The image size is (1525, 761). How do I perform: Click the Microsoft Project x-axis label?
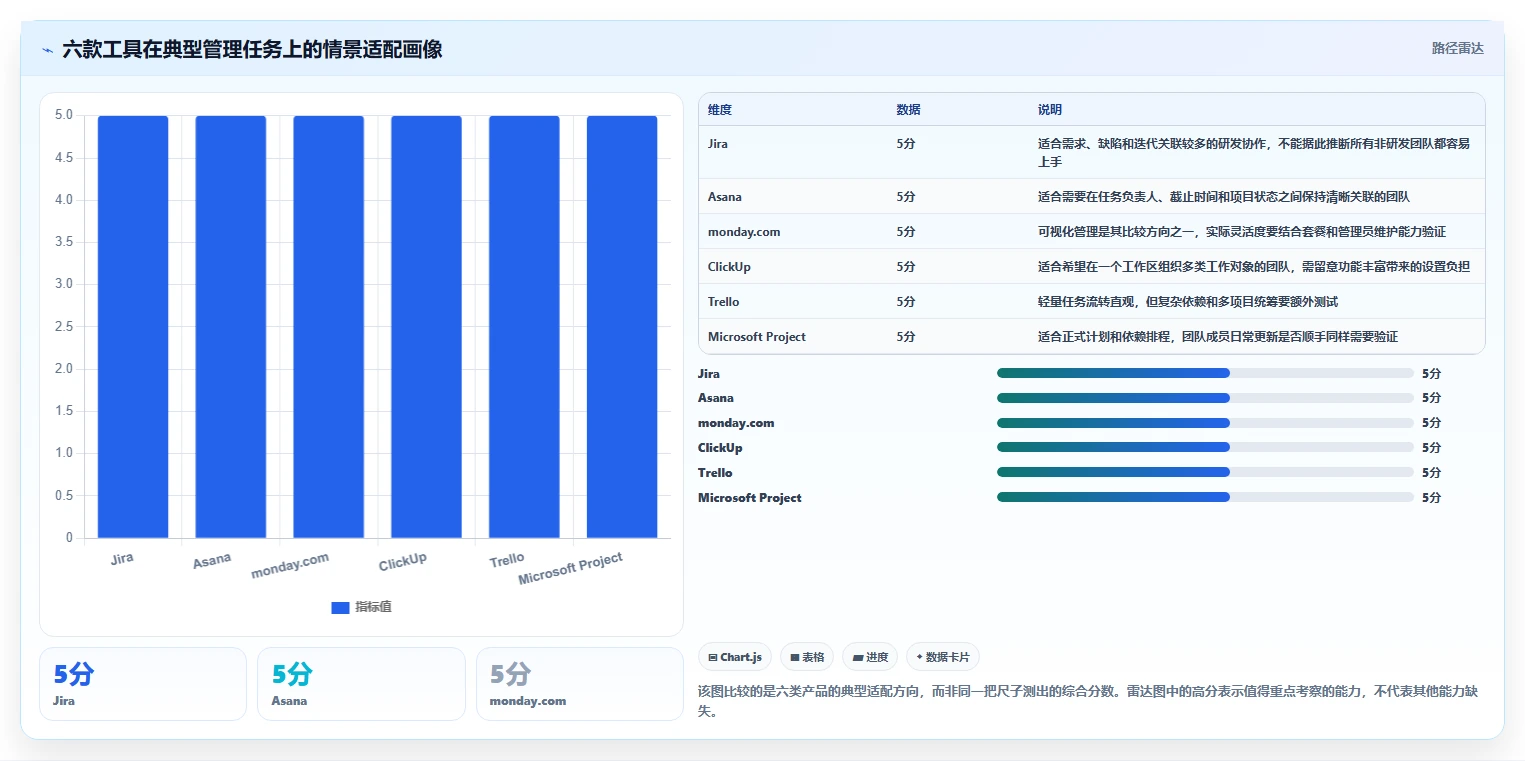571,569
